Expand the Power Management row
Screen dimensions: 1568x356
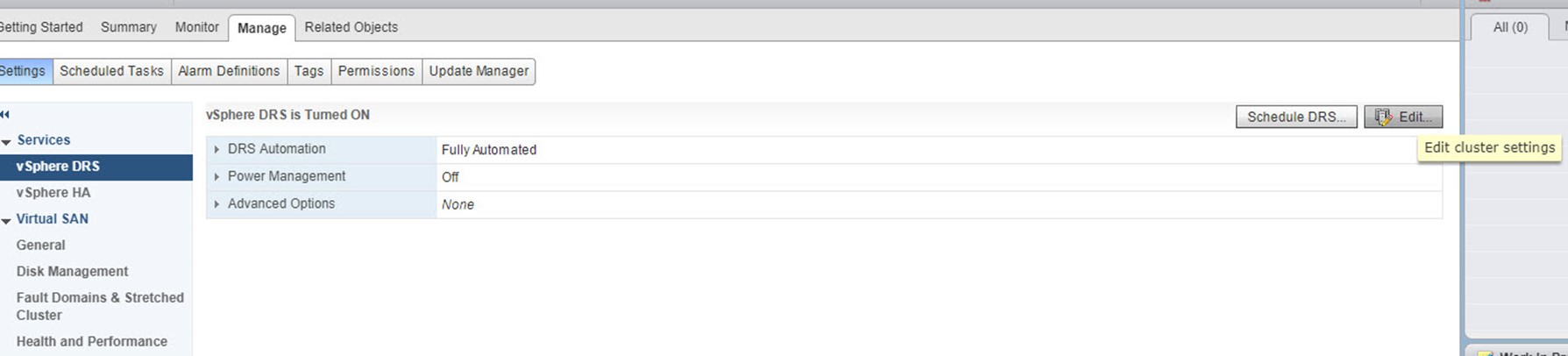click(x=216, y=177)
